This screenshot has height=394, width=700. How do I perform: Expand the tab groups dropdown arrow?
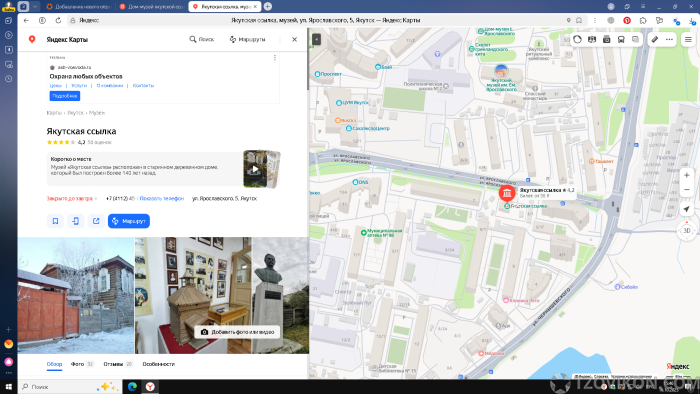(x=35, y=6)
